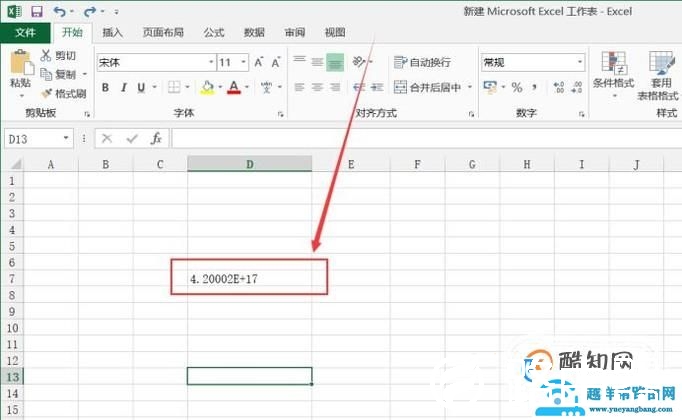Align text to the middle vertically
The image size is (682, 420).
coord(317,61)
